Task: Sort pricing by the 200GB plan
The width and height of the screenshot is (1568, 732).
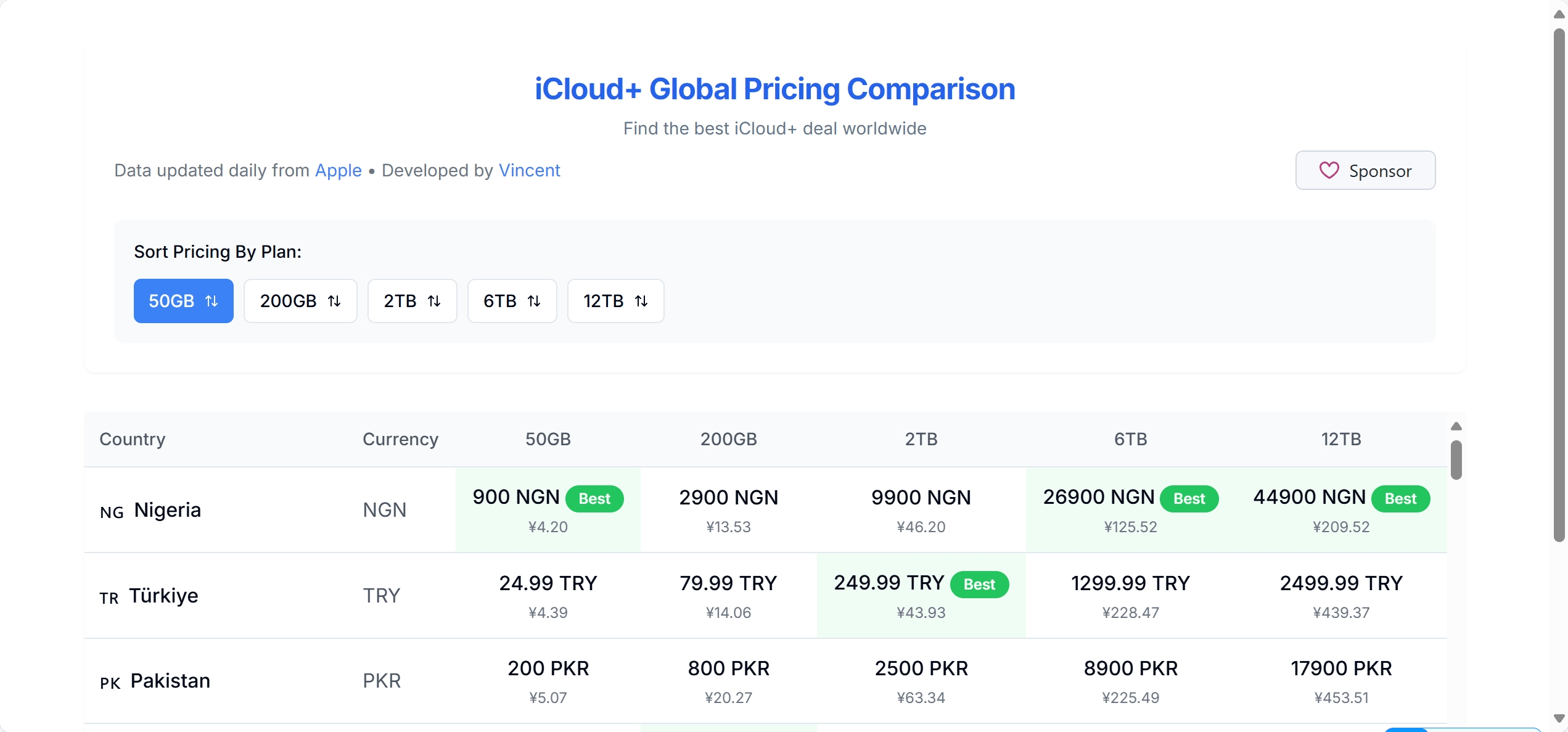Action: (x=300, y=301)
